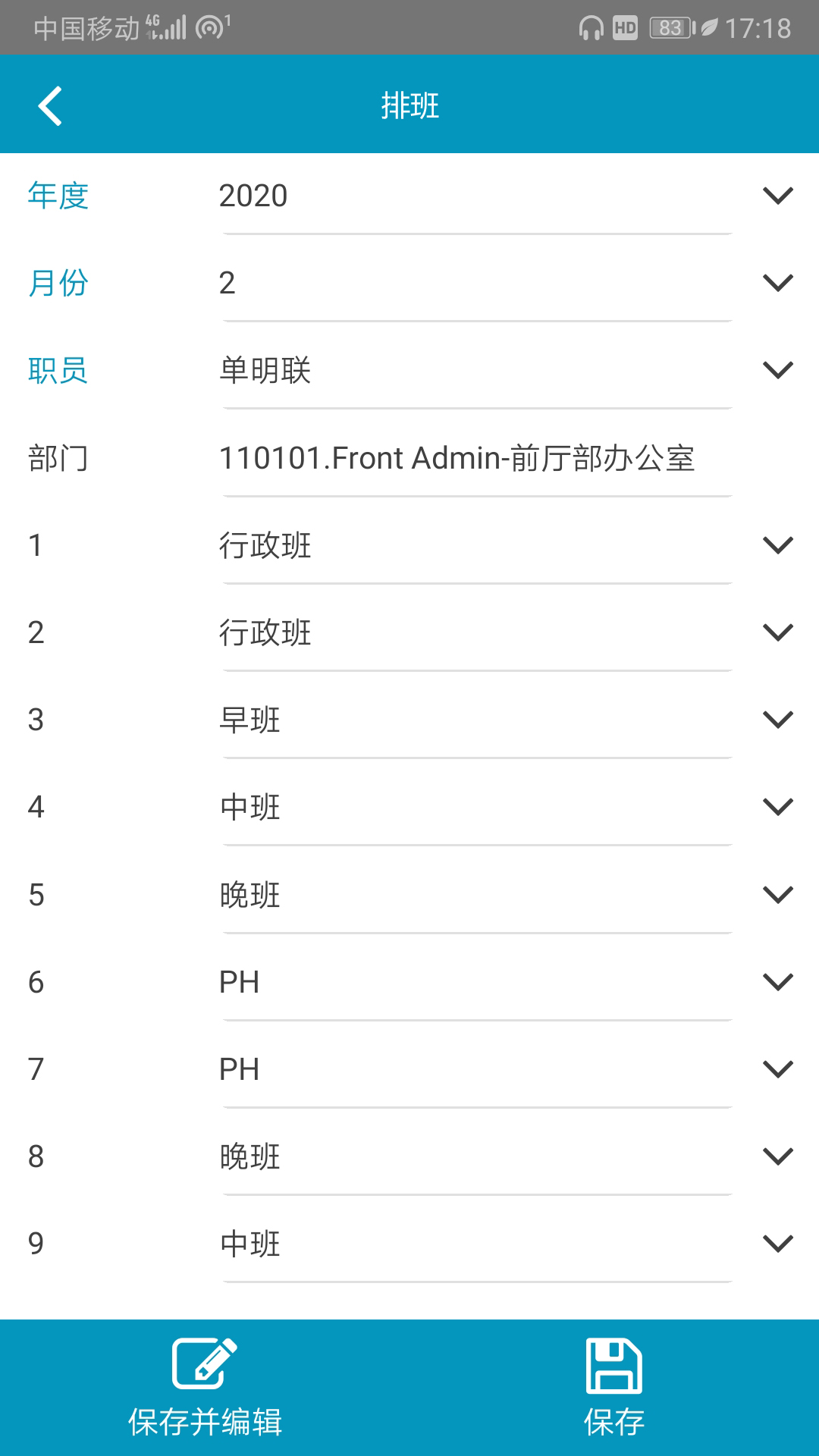Image resolution: width=819 pixels, height=1456 pixels.
Task: Open the 年度 year dropdown
Action: (777, 196)
